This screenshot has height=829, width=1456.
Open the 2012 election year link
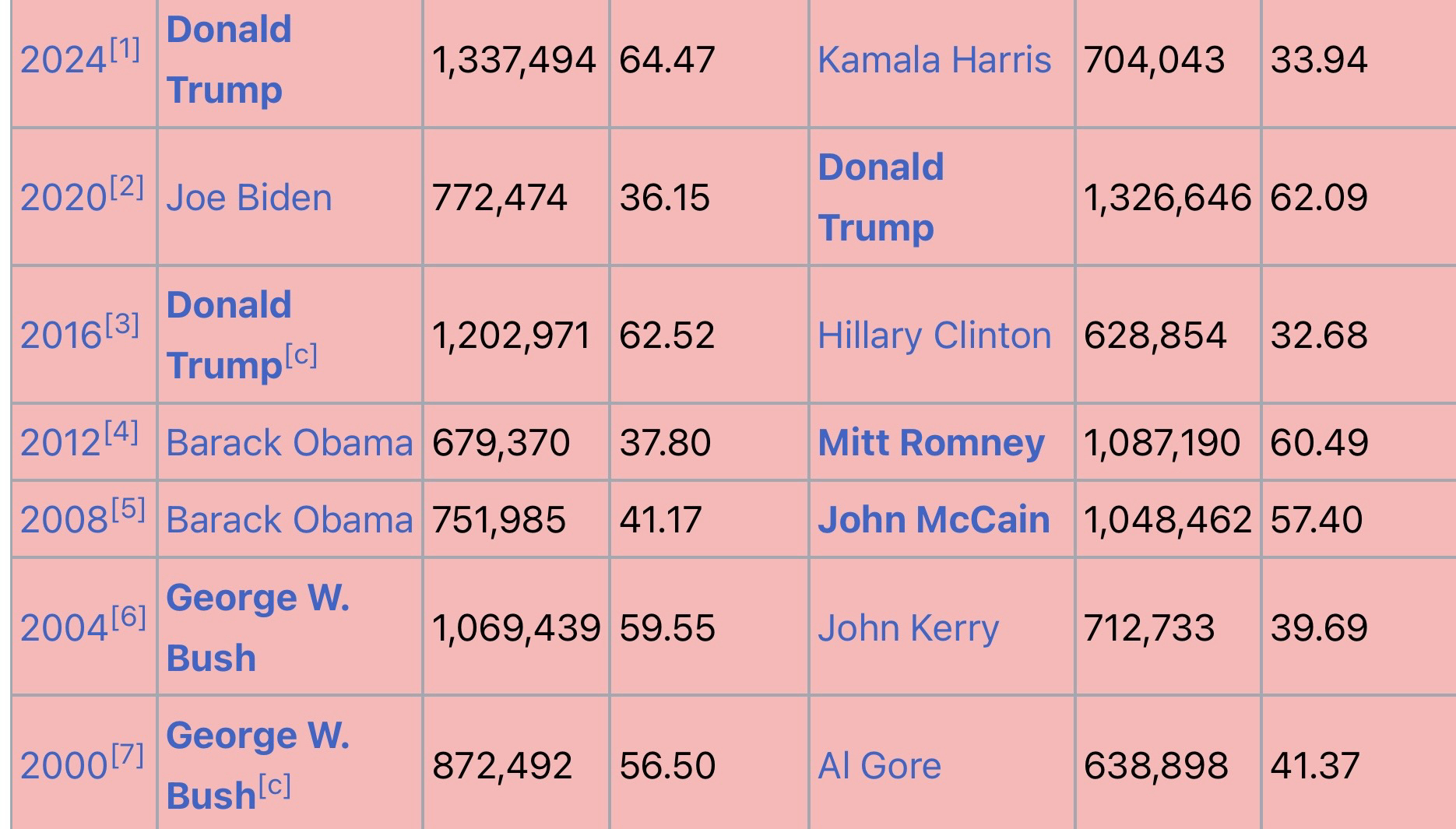click(x=62, y=443)
